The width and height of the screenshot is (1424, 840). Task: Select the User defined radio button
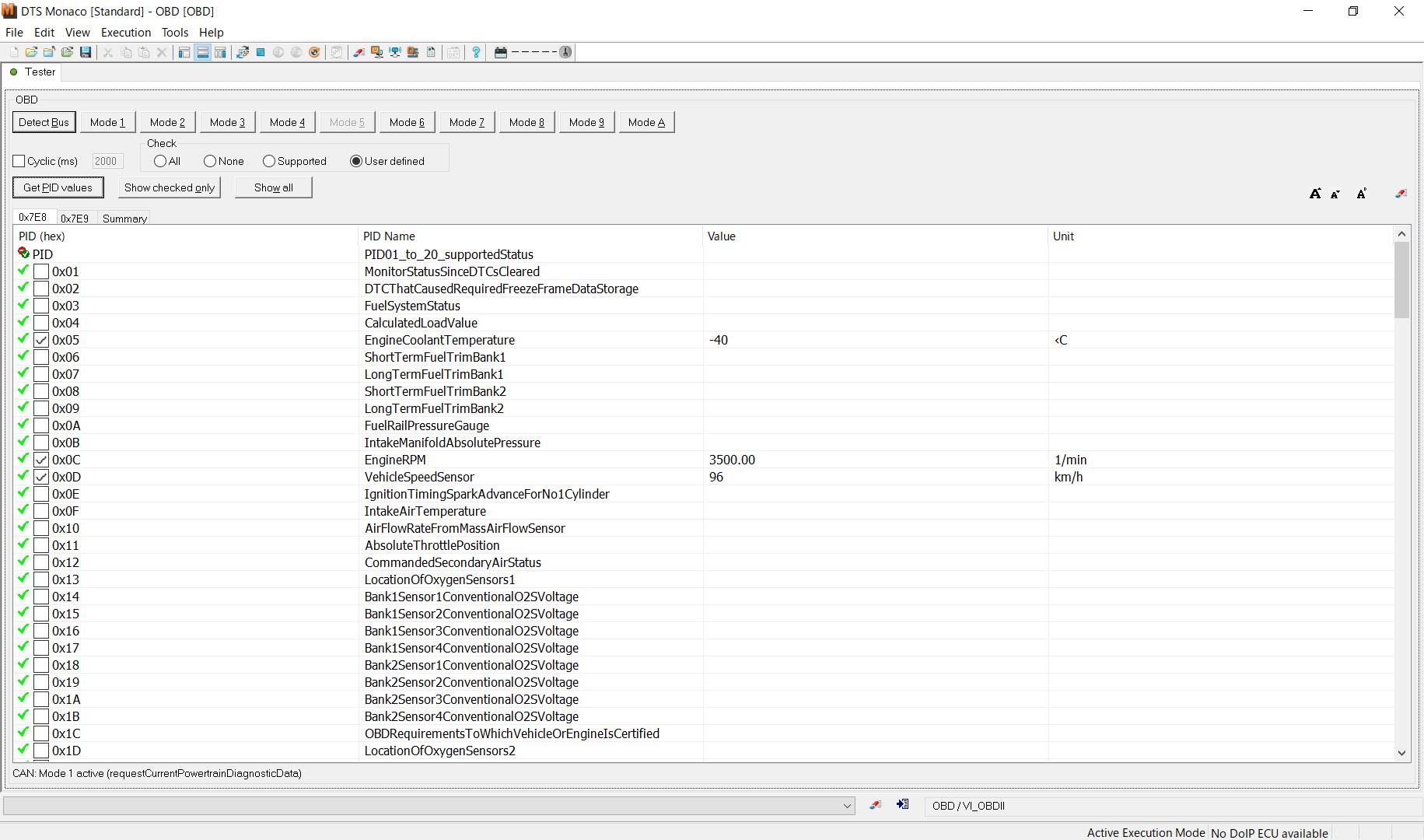coord(356,161)
